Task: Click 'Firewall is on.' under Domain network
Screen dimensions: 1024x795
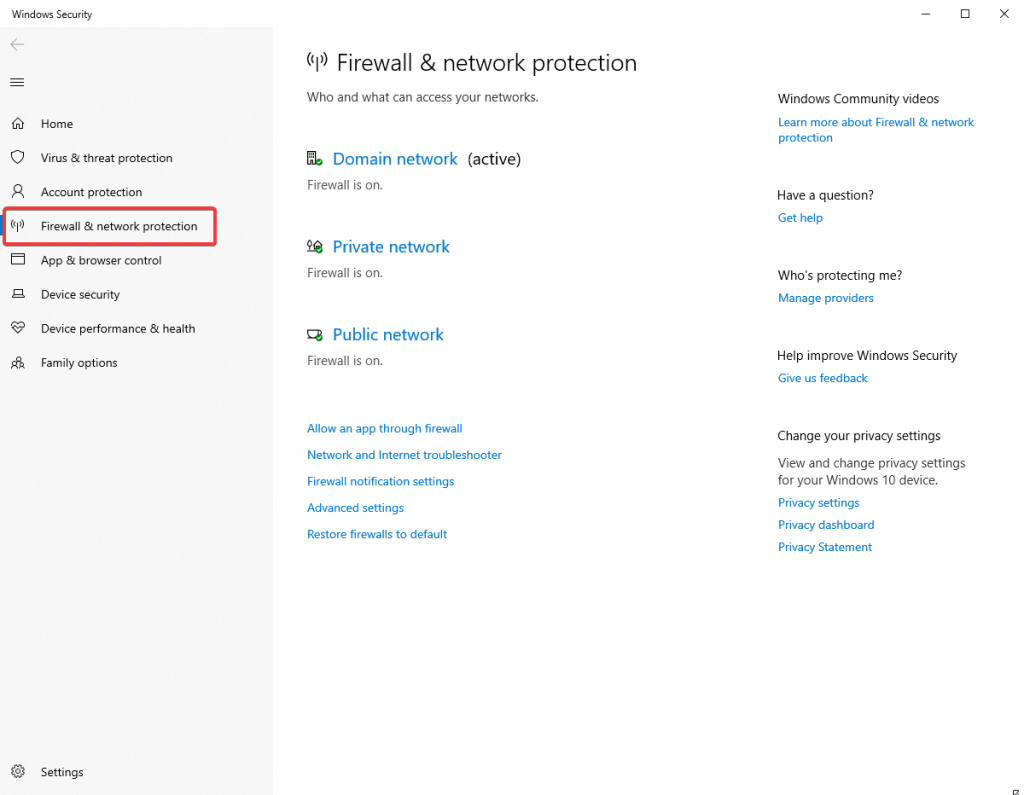Action: pyautogui.click(x=345, y=185)
